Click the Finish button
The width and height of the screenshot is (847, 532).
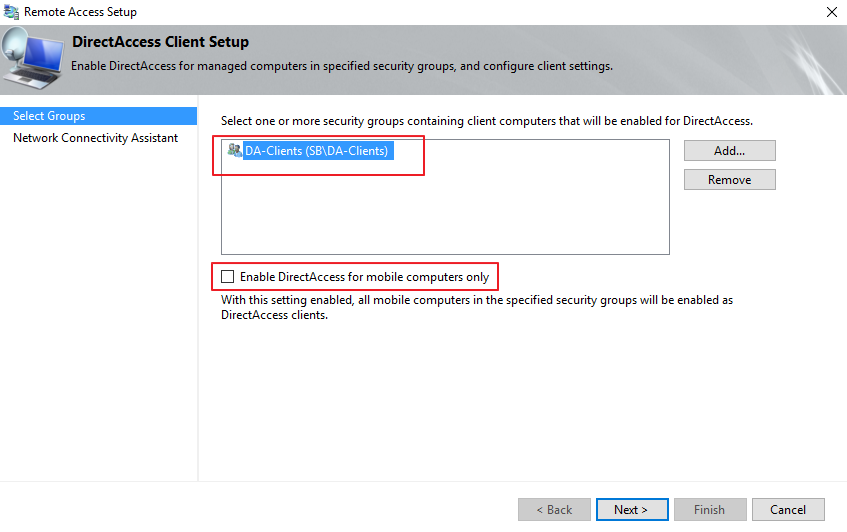click(710, 509)
